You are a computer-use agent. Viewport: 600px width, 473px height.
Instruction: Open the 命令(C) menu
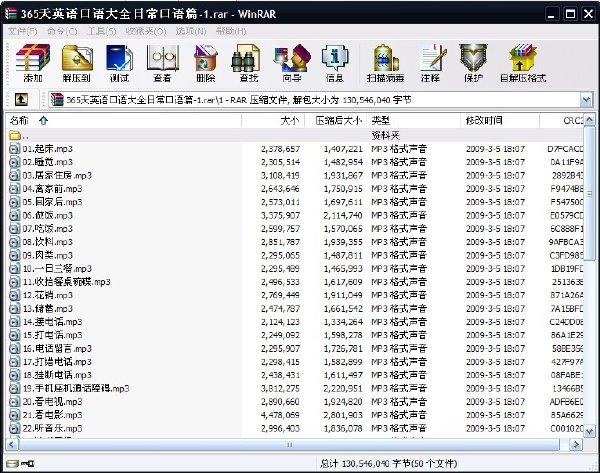pyautogui.click(x=62, y=31)
